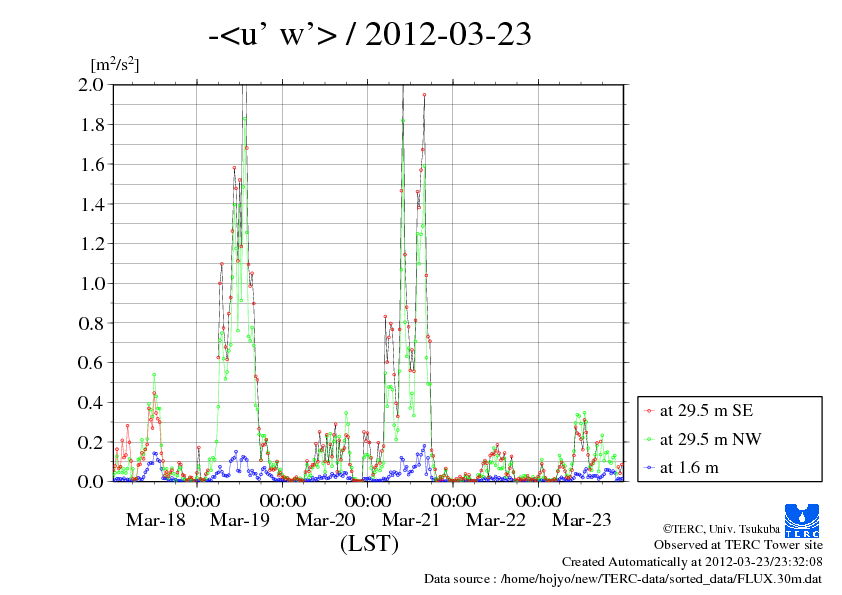This screenshot has height=595, width=842.
Task: Click the red marker in the SE legend
Action: [x=649, y=411]
